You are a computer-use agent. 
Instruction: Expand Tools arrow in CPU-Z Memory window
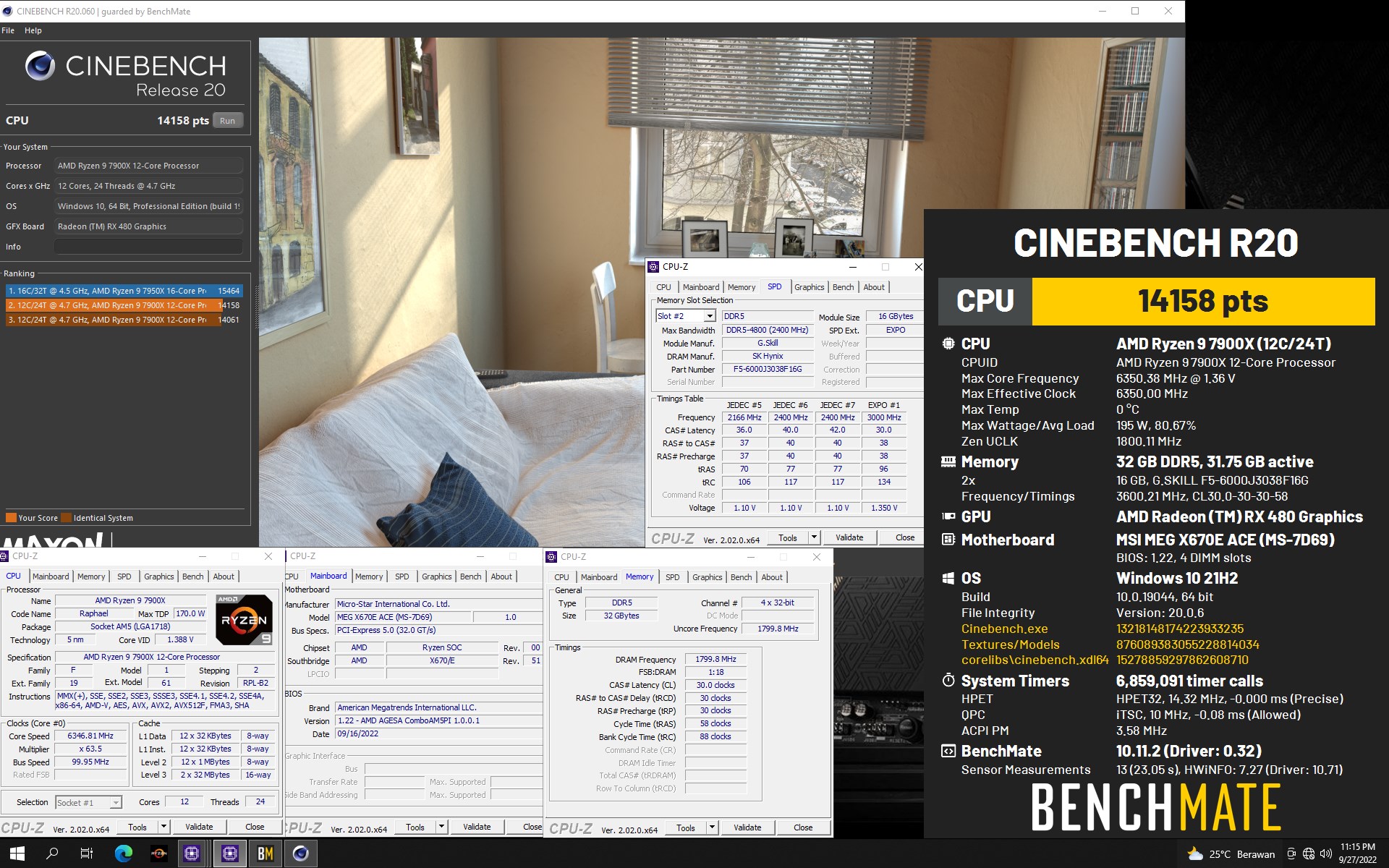pos(712,827)
